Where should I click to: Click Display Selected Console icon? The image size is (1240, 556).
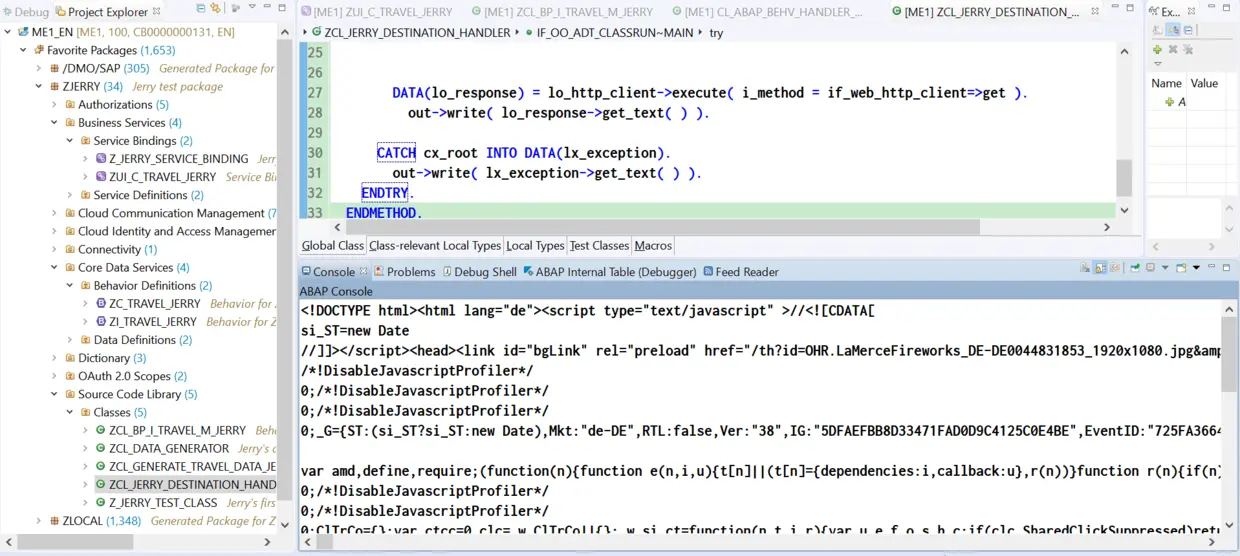point(1151,268)
